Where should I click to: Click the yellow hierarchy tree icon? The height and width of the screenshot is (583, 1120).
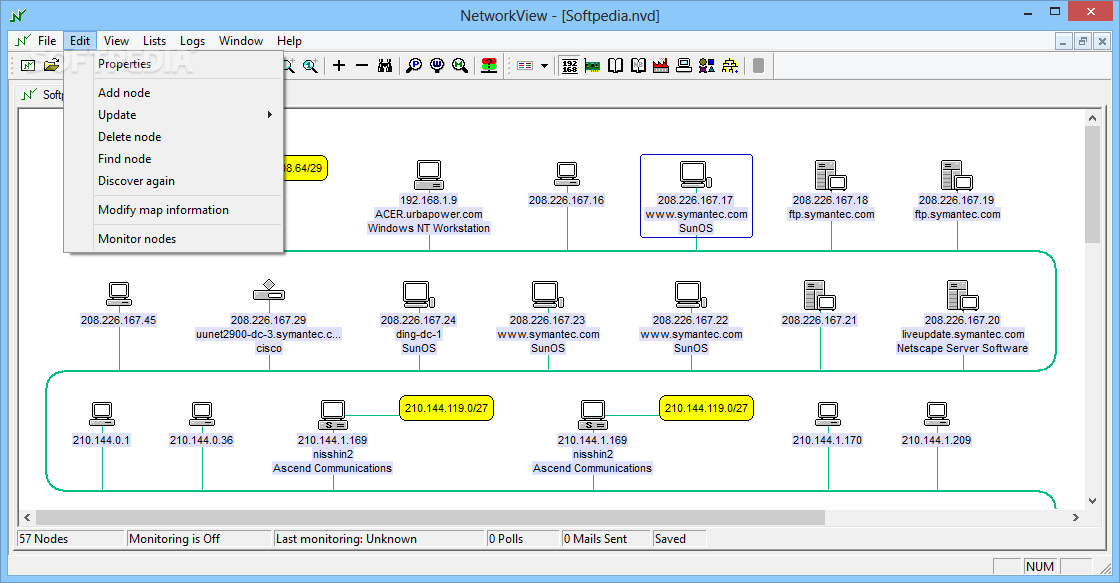730,66
